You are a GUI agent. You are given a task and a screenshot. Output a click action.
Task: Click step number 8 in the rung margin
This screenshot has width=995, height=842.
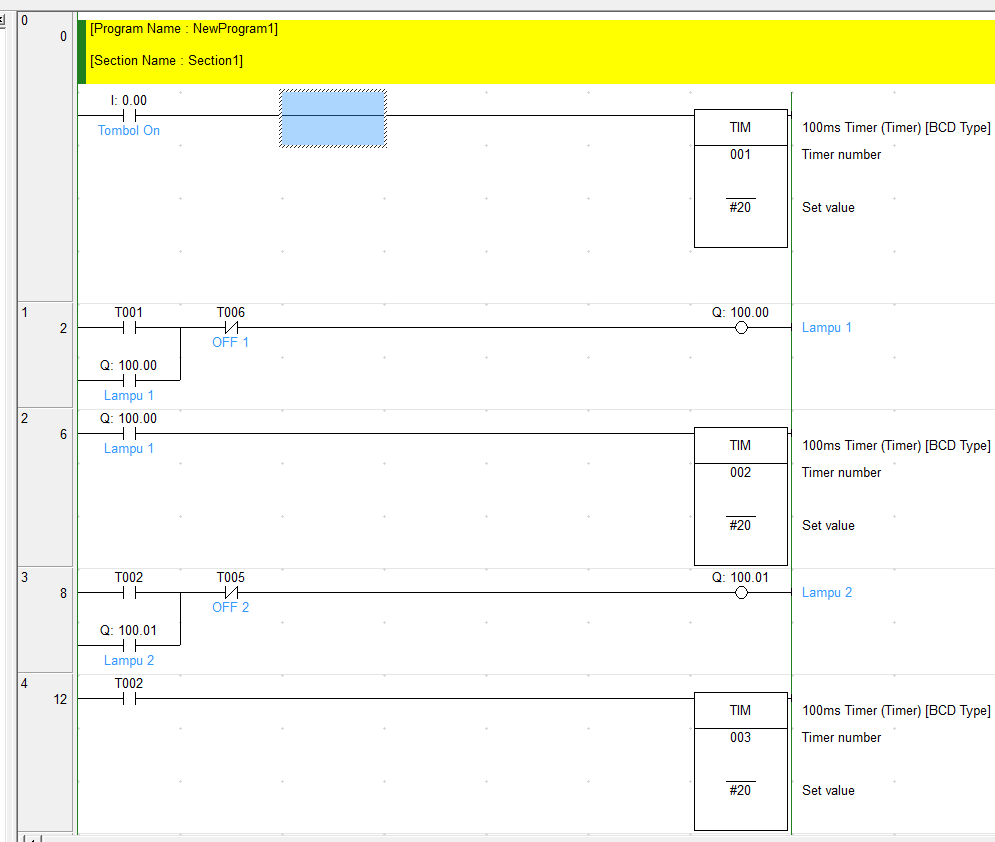pyautogui.click(x=63, y=593)
